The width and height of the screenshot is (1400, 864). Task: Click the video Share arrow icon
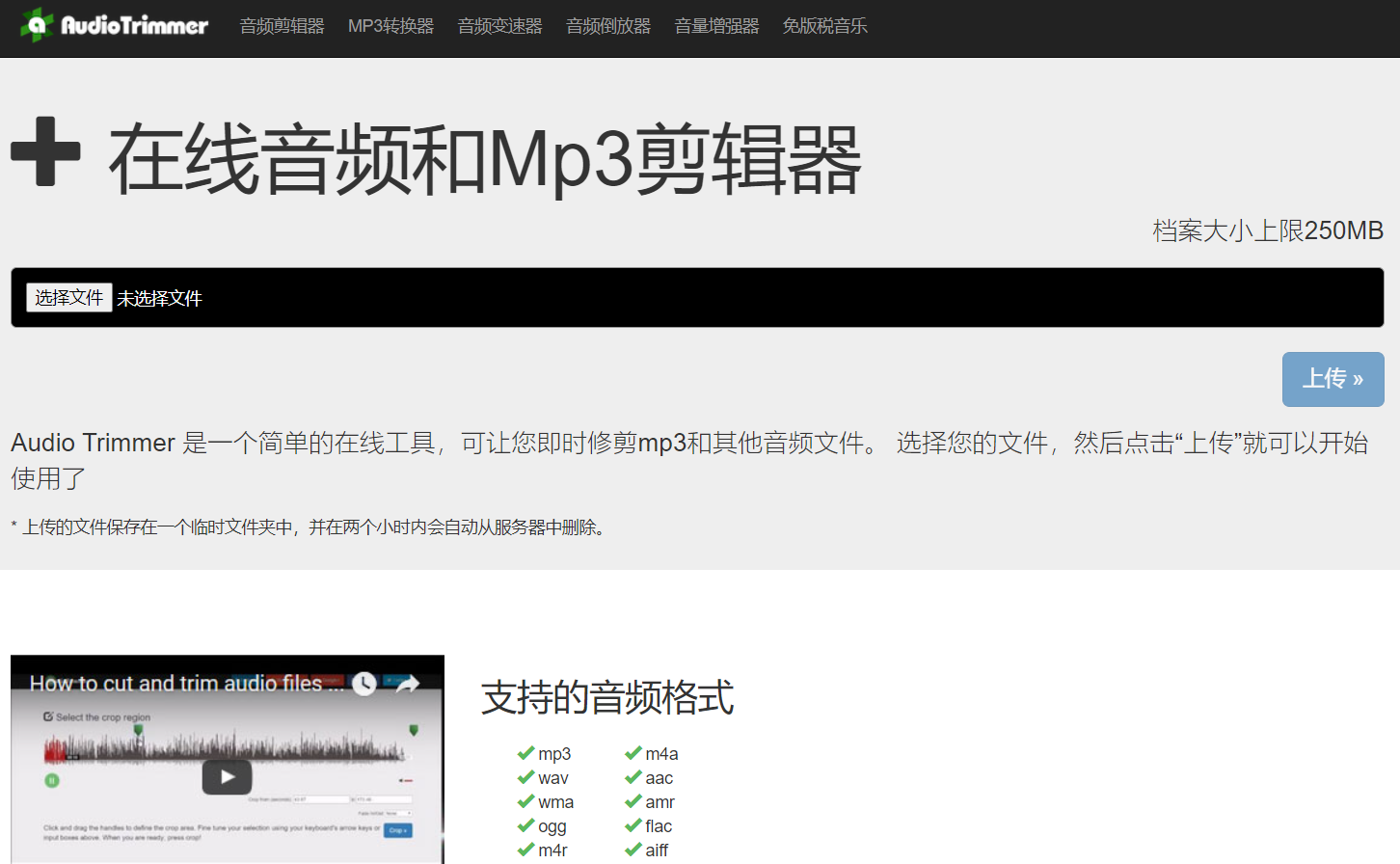click(408, 684)
